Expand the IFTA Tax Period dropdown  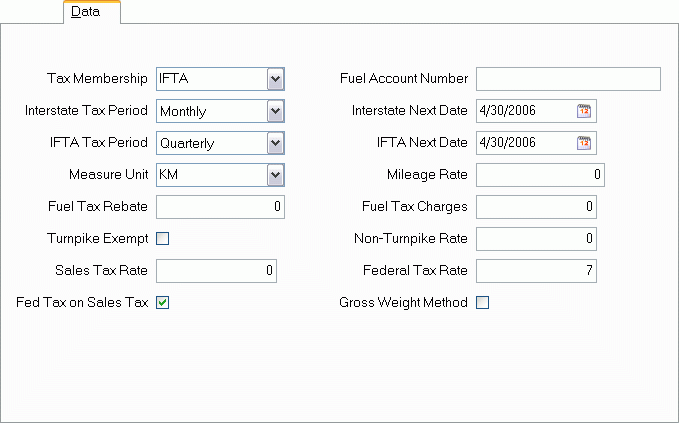276,143
